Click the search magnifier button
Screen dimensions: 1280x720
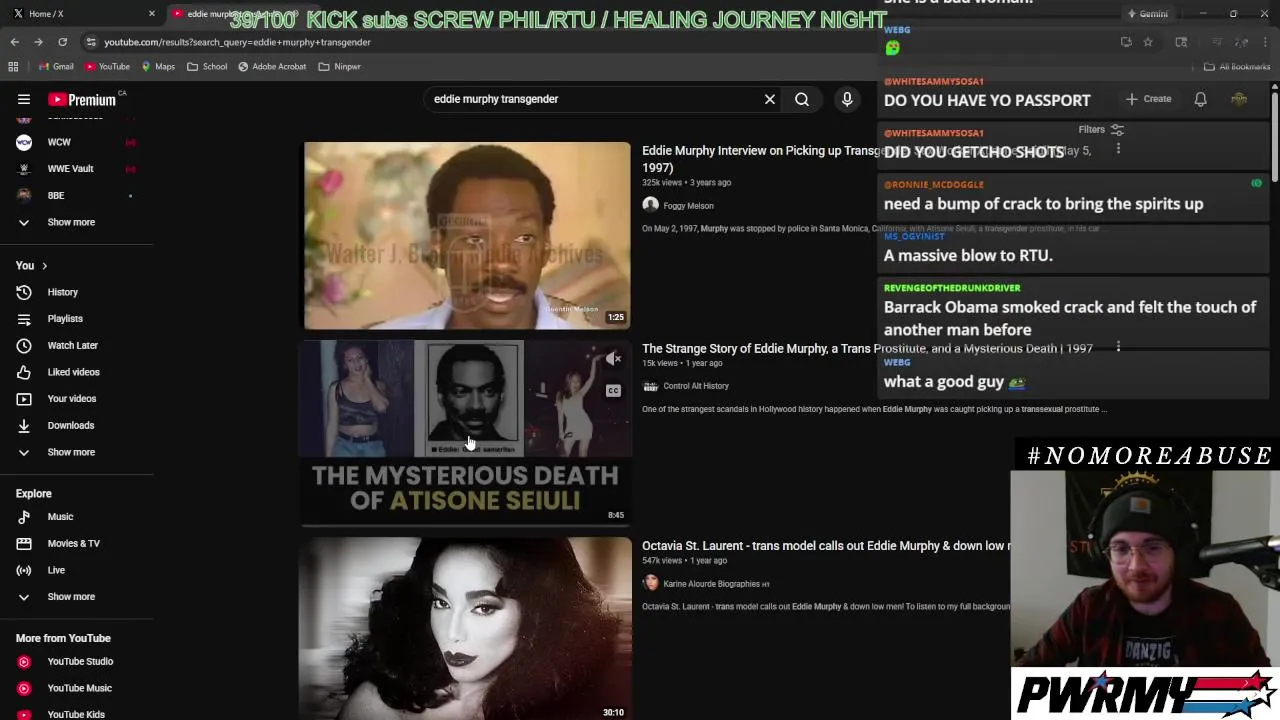802,99
